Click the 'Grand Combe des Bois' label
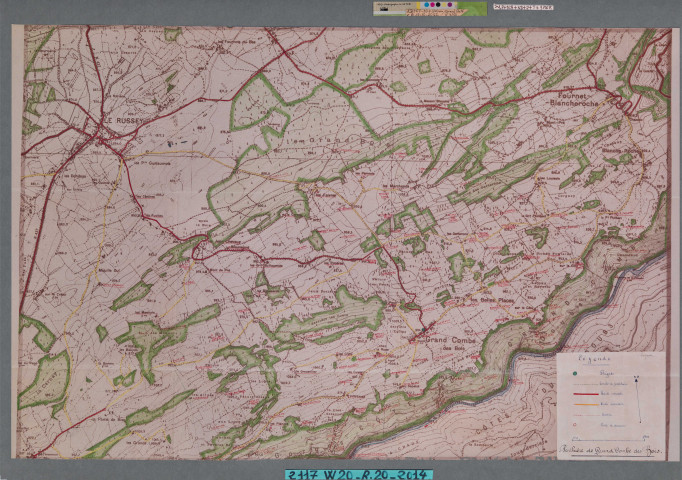This screenshot has height=480, width=682. 451,343
